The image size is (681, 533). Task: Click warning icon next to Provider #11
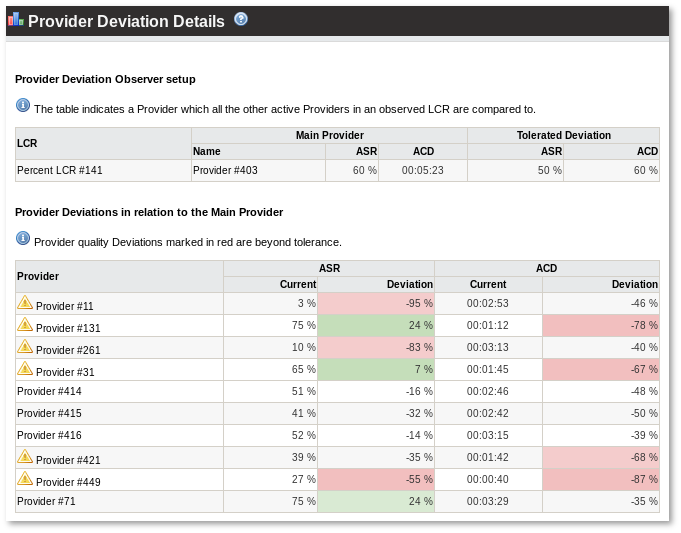(25, 303)
